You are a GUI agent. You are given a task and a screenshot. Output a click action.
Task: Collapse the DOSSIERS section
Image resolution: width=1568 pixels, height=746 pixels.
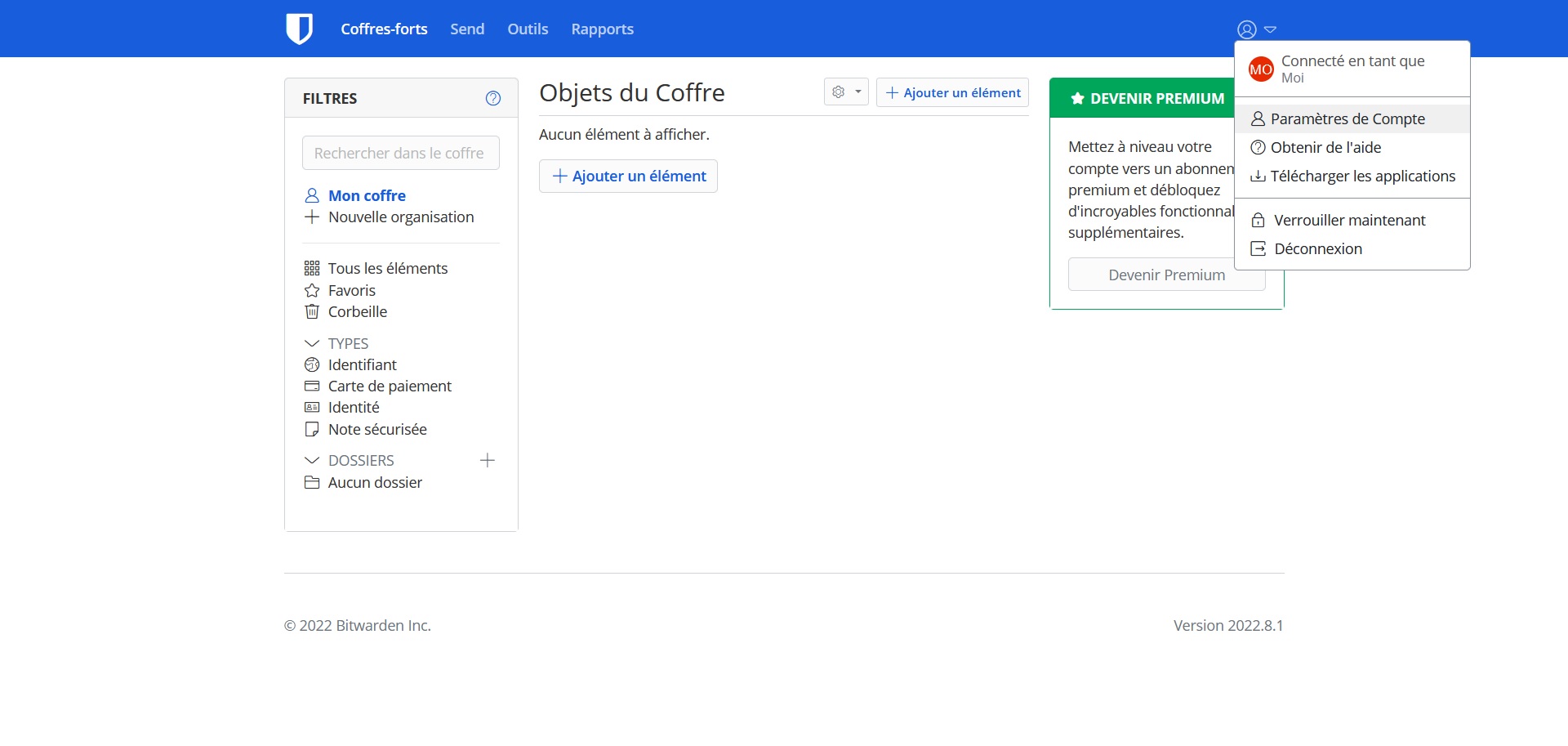coord(312,461)
